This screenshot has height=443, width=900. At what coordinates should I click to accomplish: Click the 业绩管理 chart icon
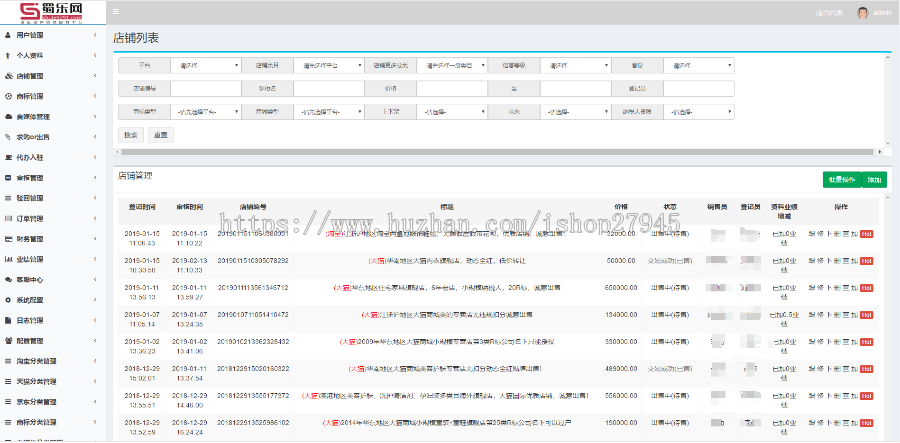(8, 259)
